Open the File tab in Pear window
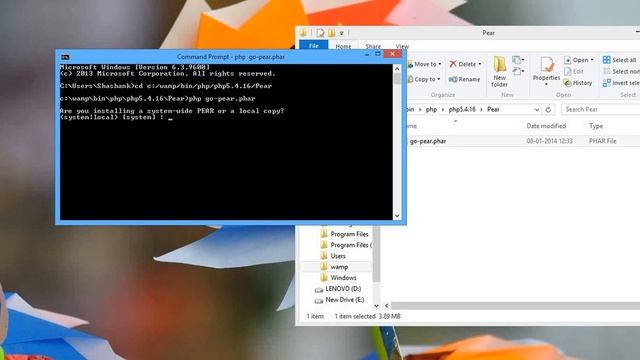Screen dimensions: 640x360 click(x=313, y=46)
